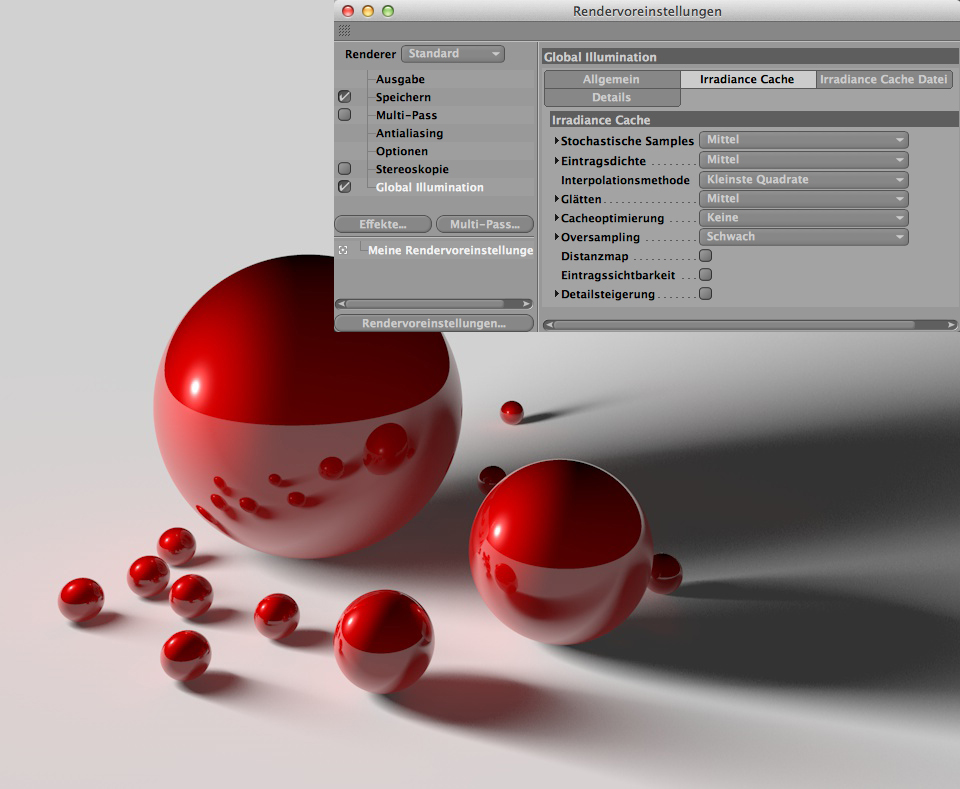Click the right arrow of settings scrollbar

(950, 324)
